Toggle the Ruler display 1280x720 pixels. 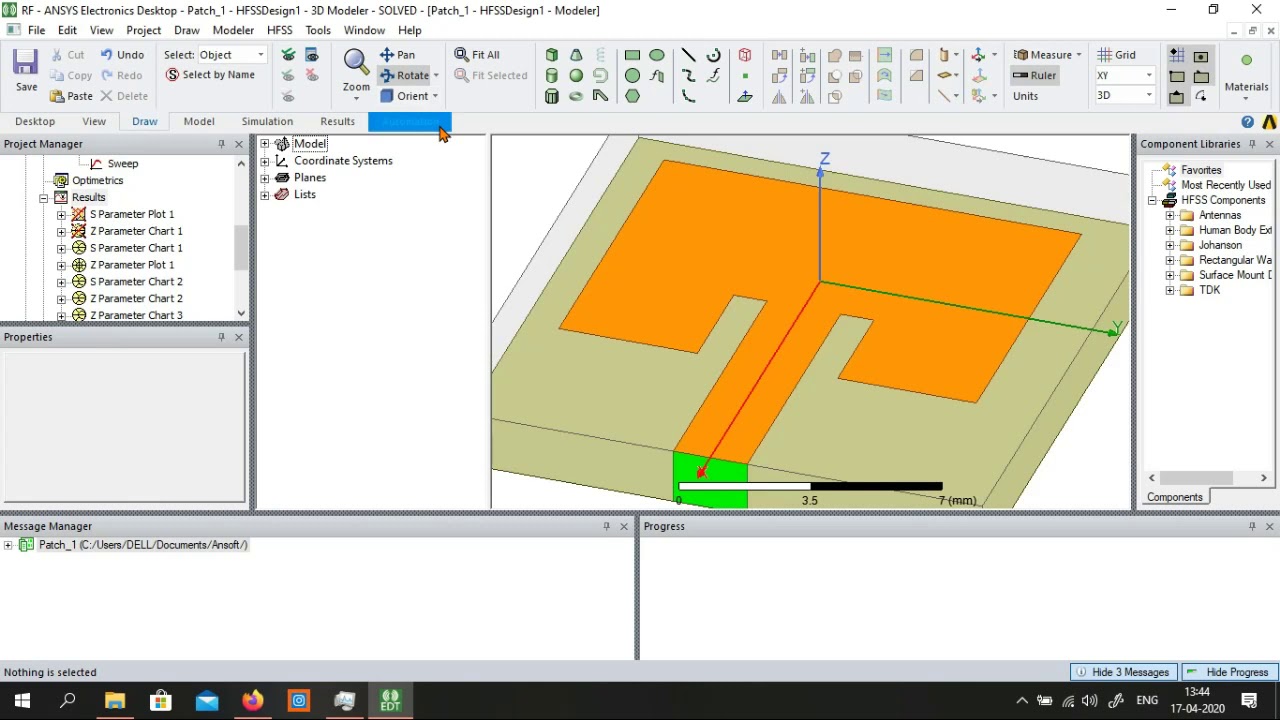1034,75
